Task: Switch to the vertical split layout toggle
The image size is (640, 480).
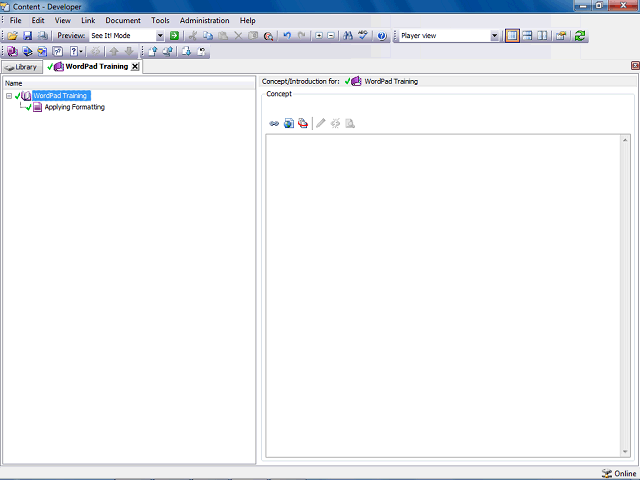Action: pos(542,36)
